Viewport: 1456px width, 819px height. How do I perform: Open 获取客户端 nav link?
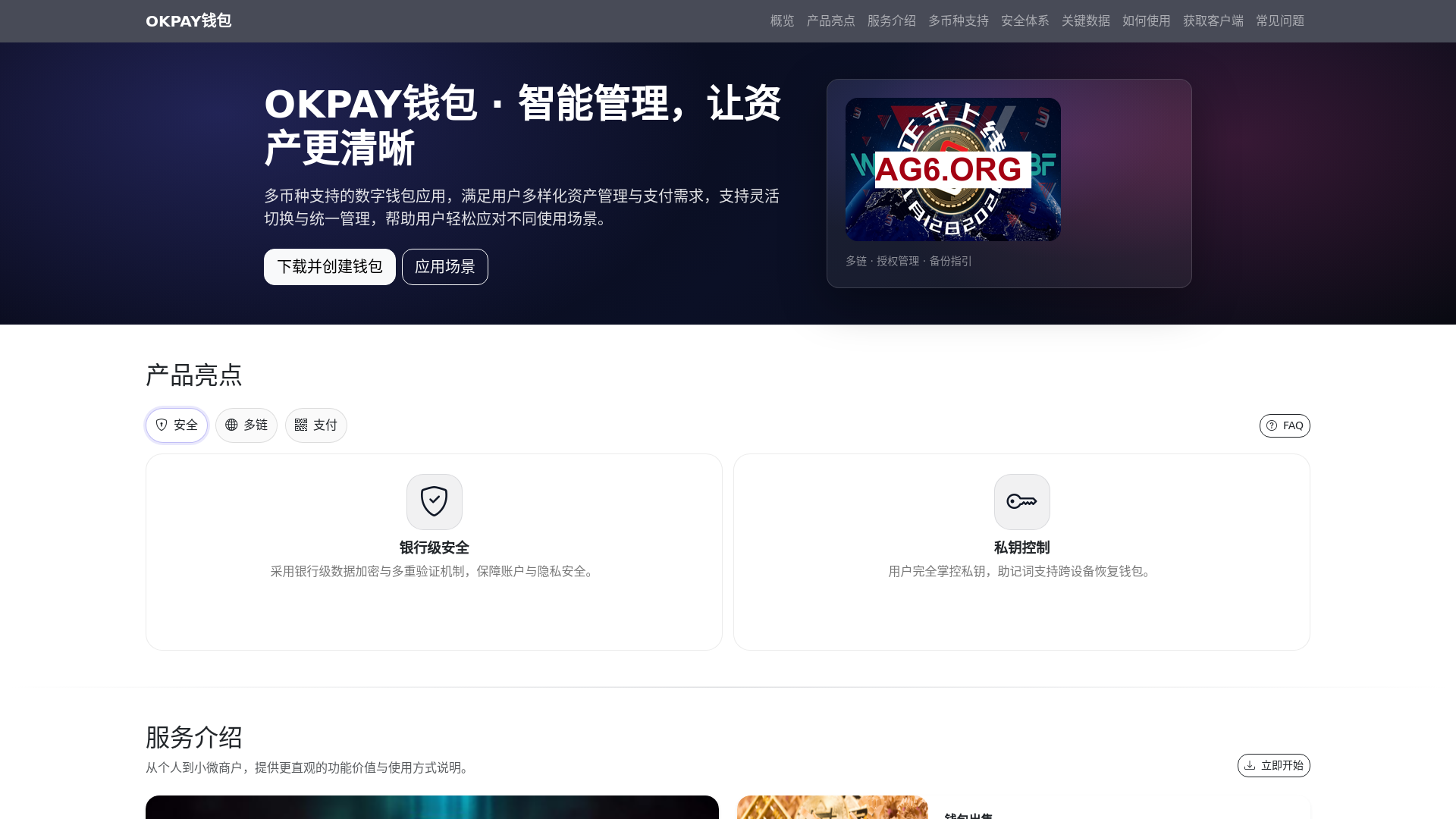click(x=1213, y=21)
